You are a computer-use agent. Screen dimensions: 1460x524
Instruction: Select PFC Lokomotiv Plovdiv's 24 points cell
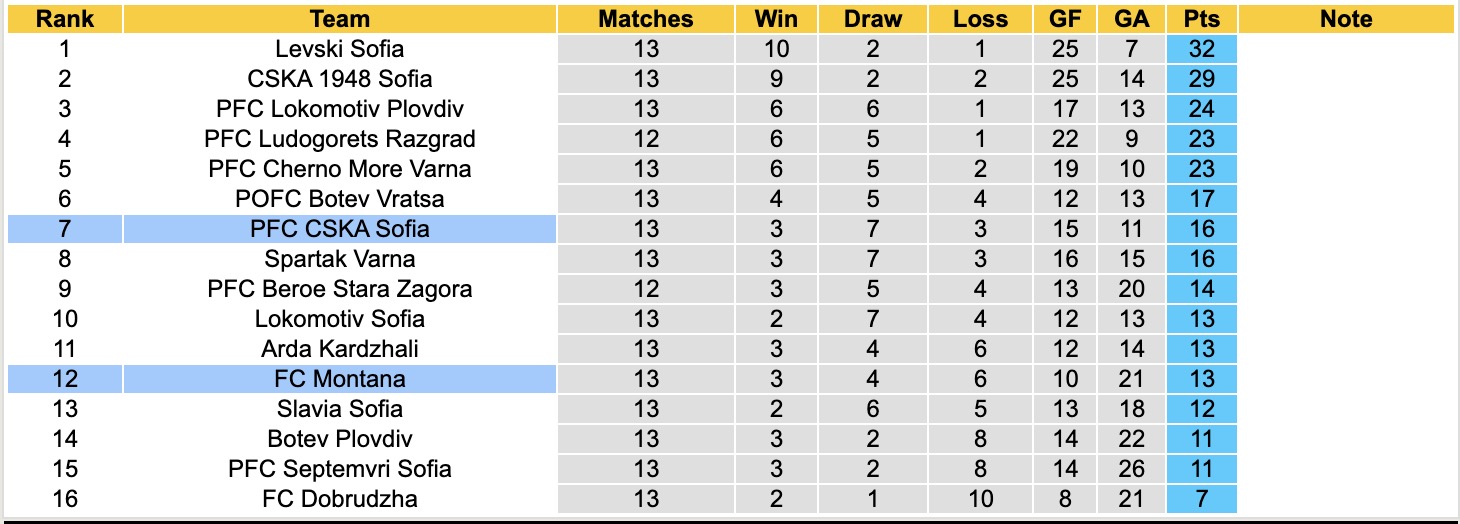(1201, 109)
